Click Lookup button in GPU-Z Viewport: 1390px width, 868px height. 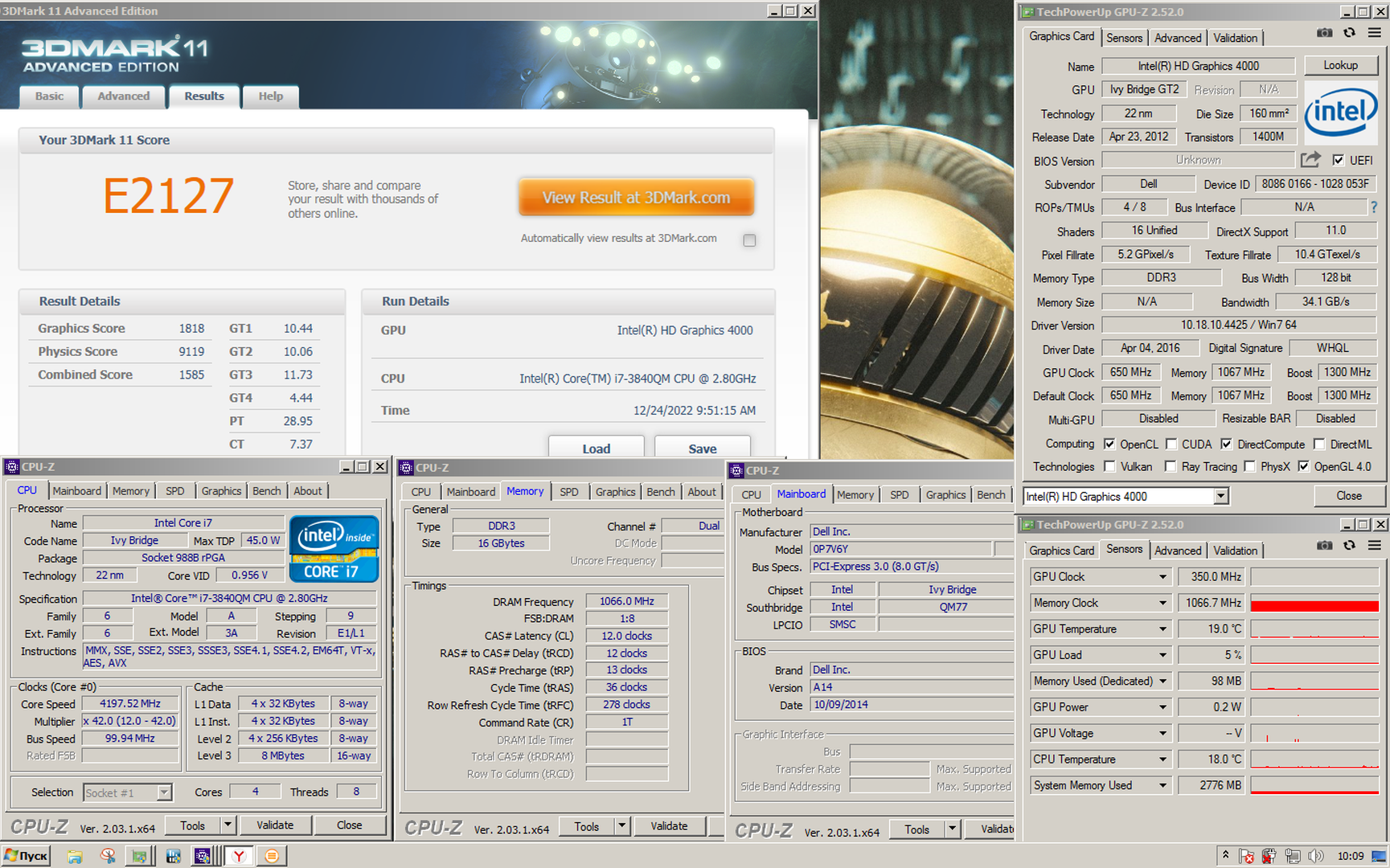[1340, 65]
